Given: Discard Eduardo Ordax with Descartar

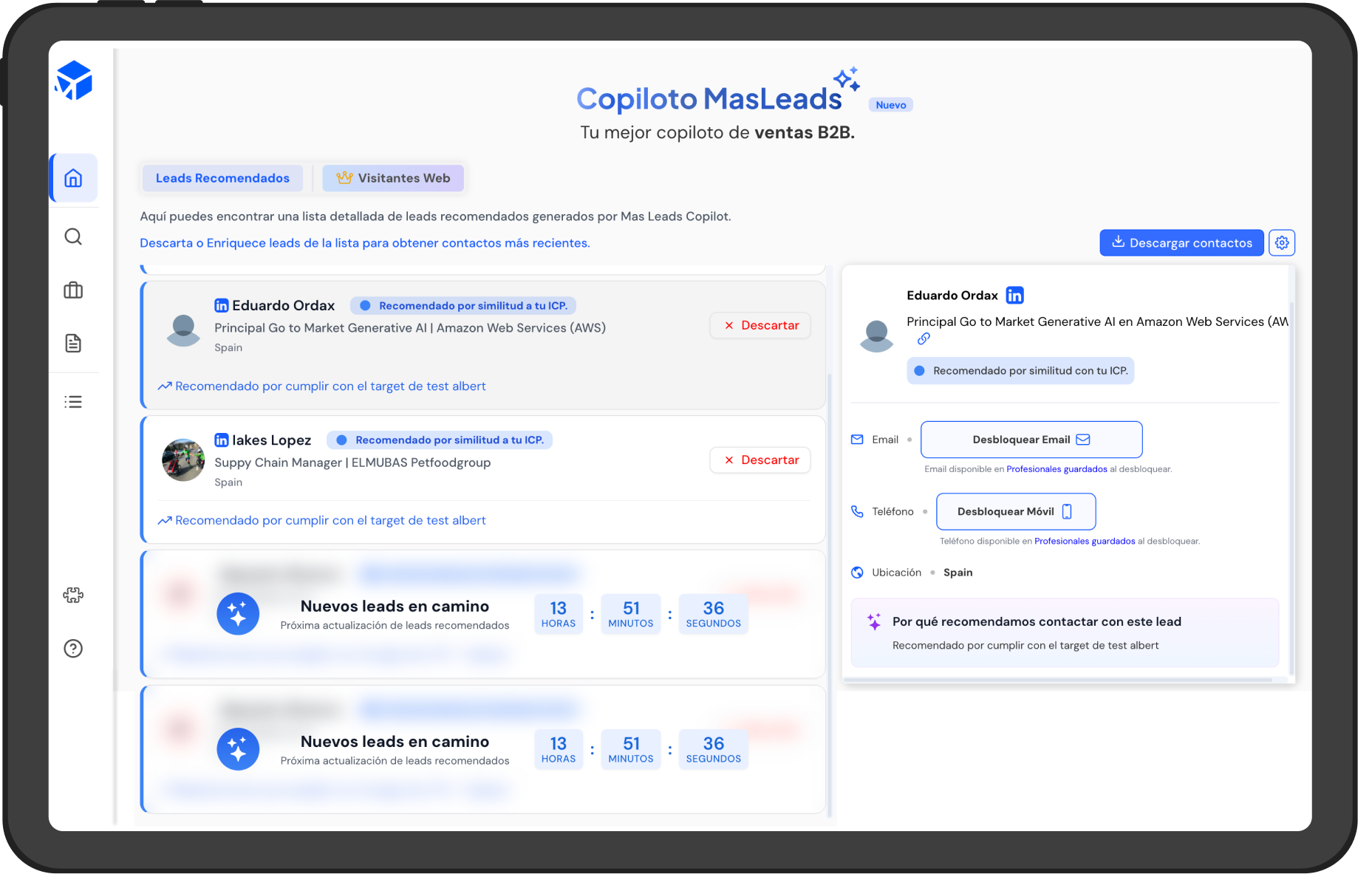Looking at the screenshot, I should [760, 325].
